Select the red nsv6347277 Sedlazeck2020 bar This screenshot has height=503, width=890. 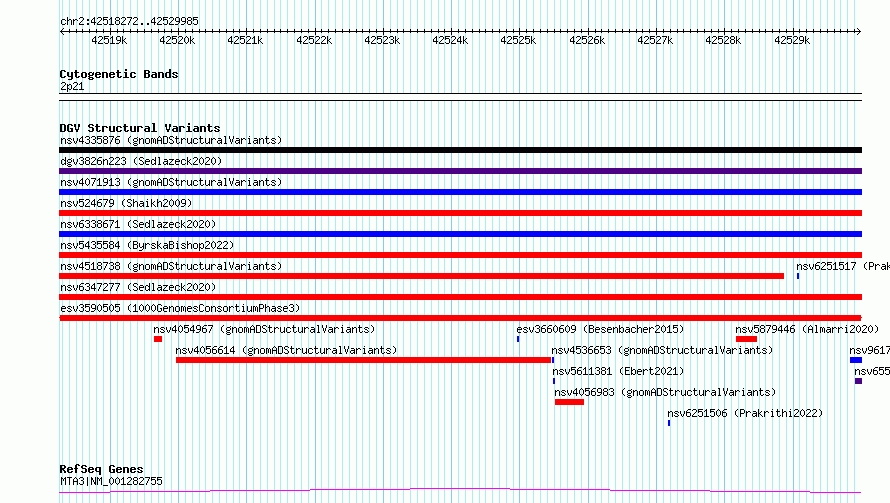pos(460,297)
